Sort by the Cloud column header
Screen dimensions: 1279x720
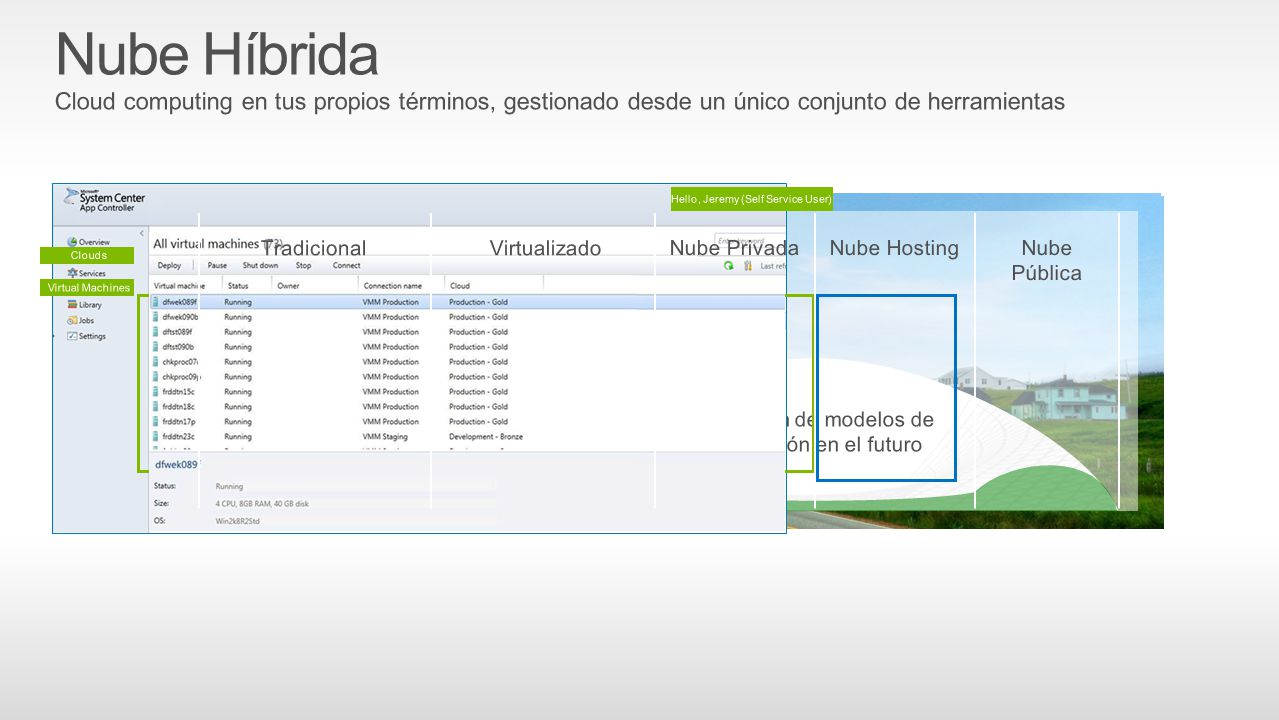pyautogui.click(x=459, y=286)
